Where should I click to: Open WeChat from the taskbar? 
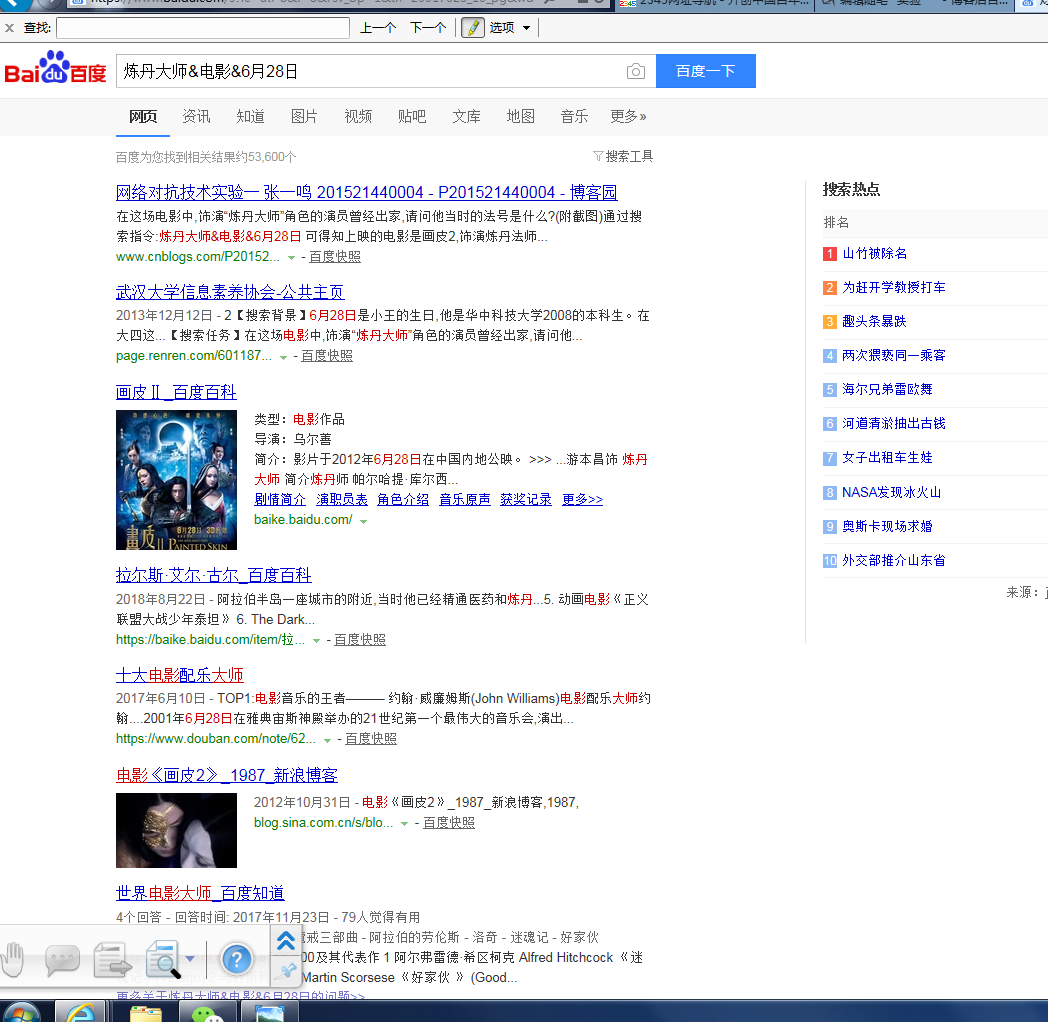click(x=208, y=1015)
